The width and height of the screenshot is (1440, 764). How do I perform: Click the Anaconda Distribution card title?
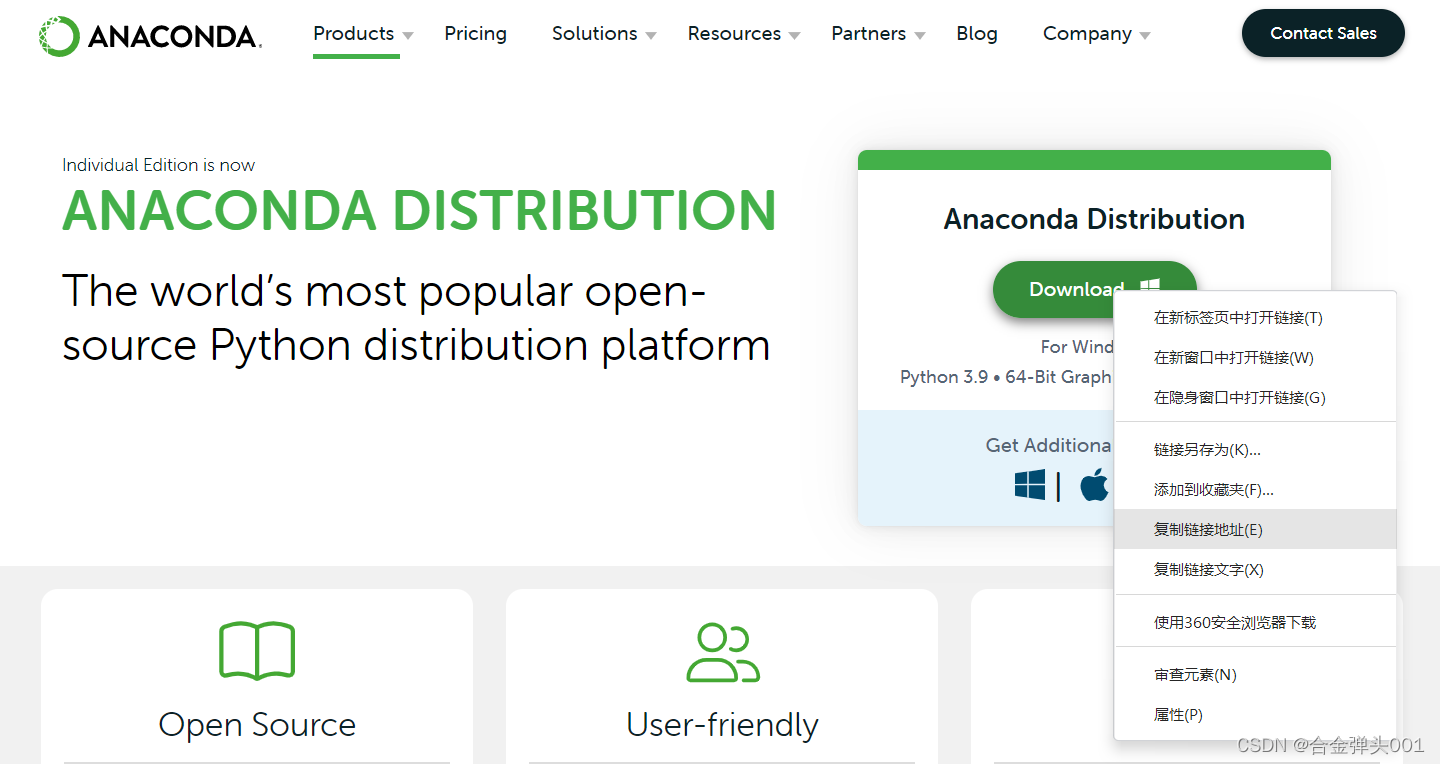coord(1094,219)
